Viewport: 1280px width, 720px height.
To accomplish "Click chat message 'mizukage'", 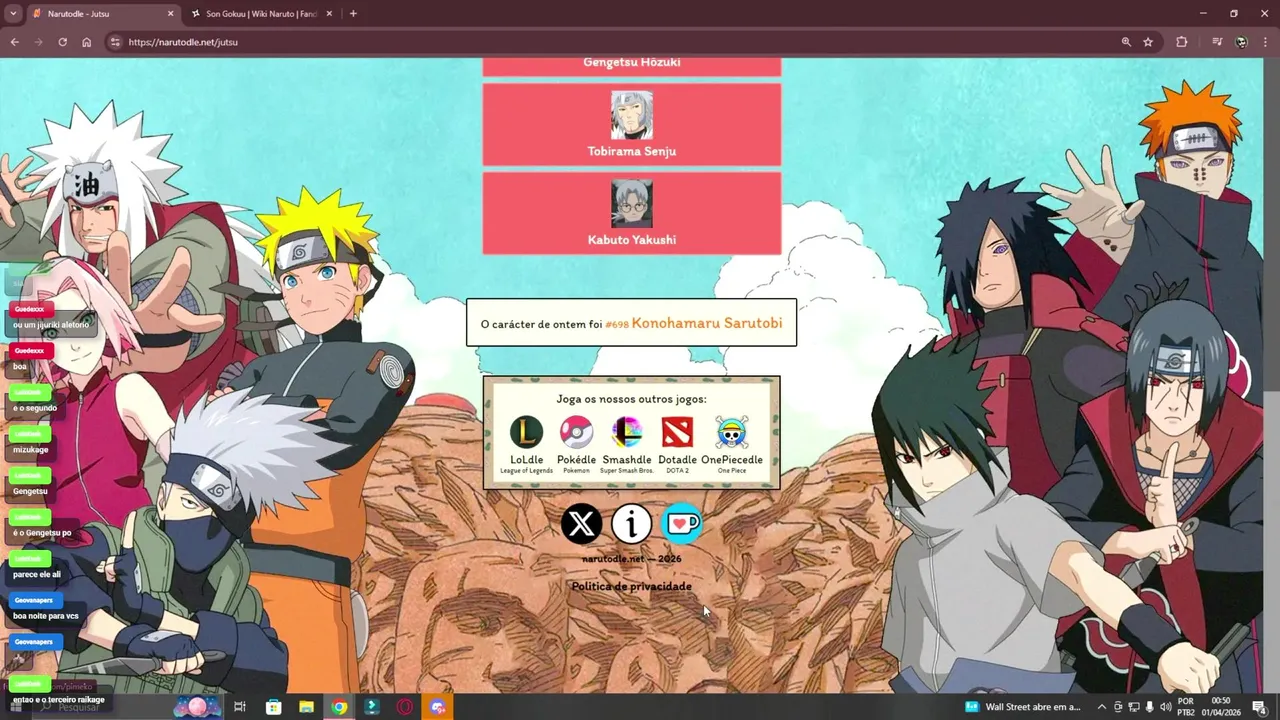I will click(x=30, y=450).
